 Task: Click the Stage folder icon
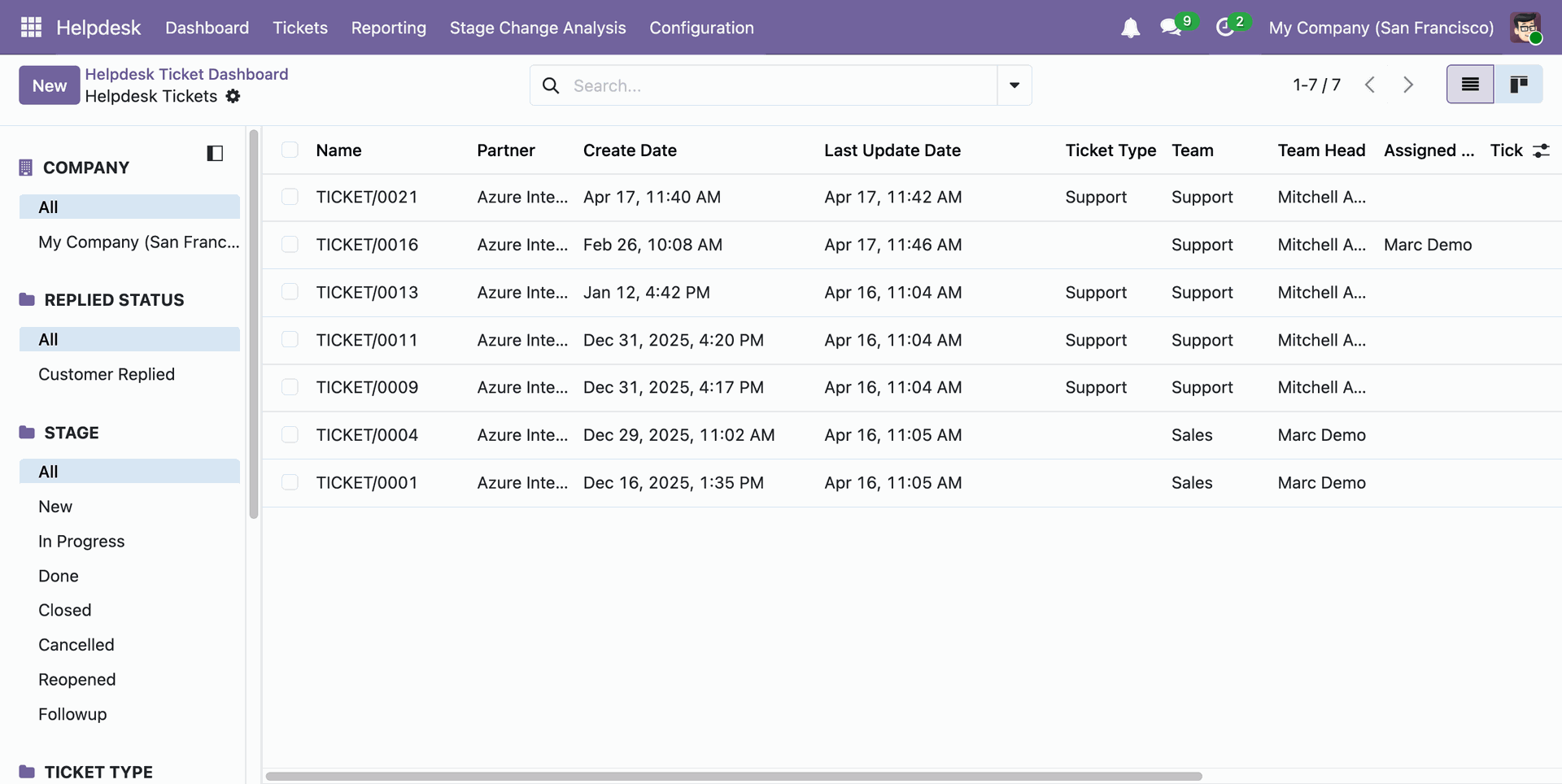pos(27,432)
